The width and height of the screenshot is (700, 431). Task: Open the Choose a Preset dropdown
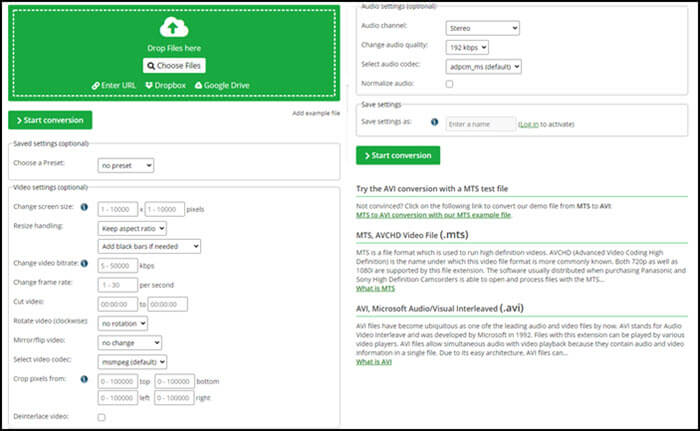coord(125,165)
